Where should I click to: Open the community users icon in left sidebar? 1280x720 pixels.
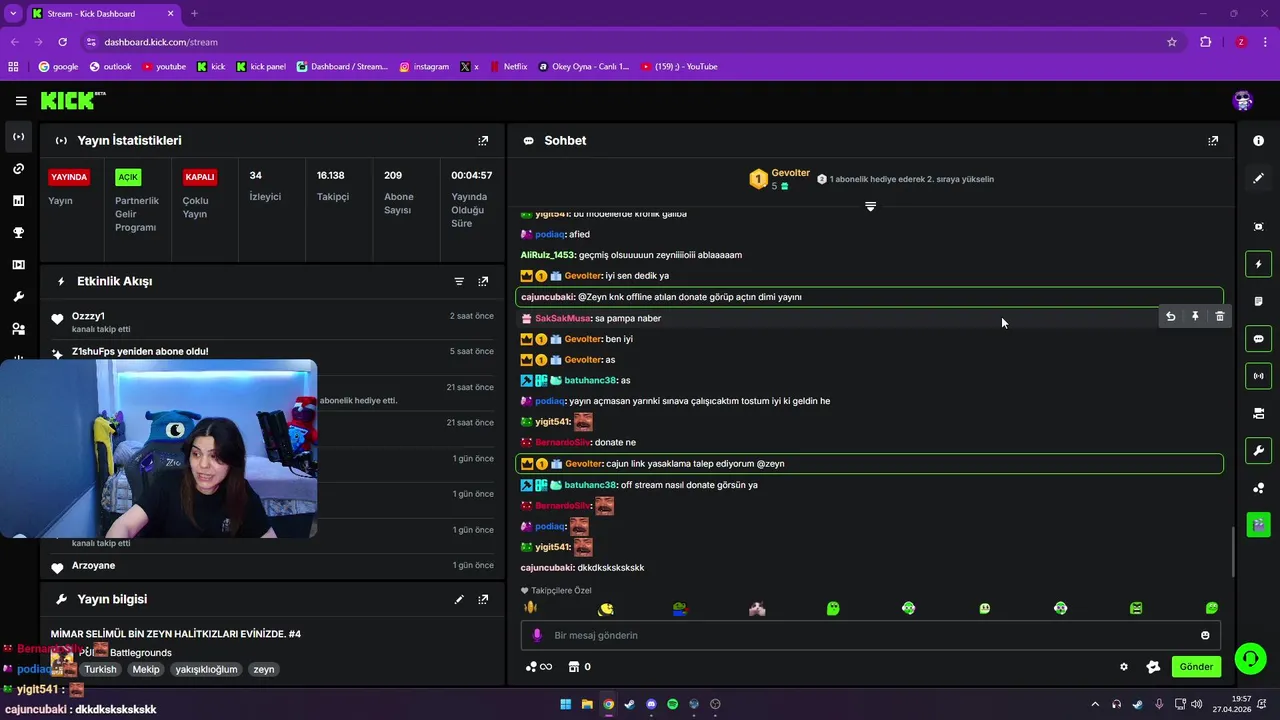tap(18, 328)
